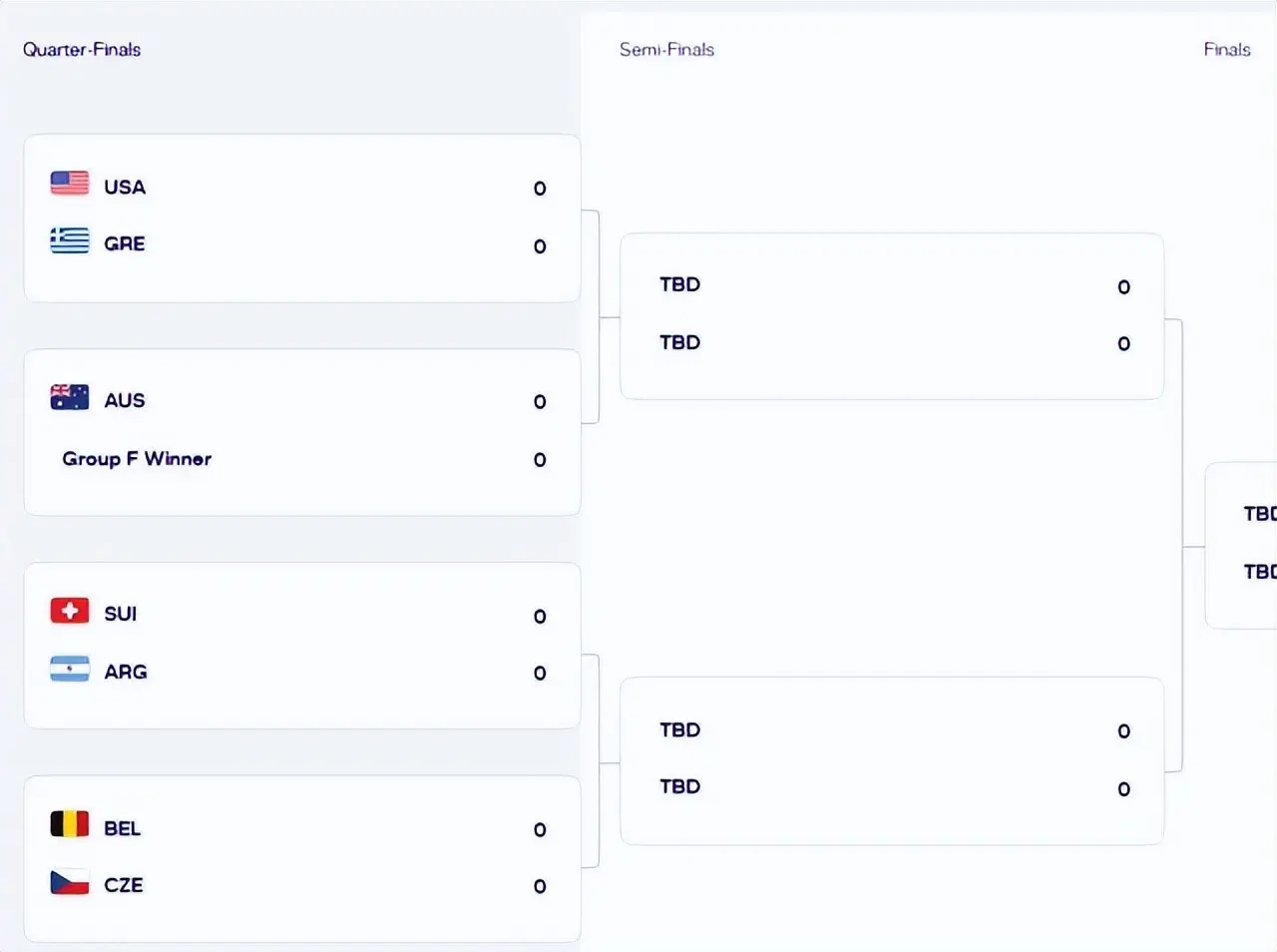Click the Greece flag icon
Image resolution: width=1277 pixels, height=952 pixels.
click(70, 240)
